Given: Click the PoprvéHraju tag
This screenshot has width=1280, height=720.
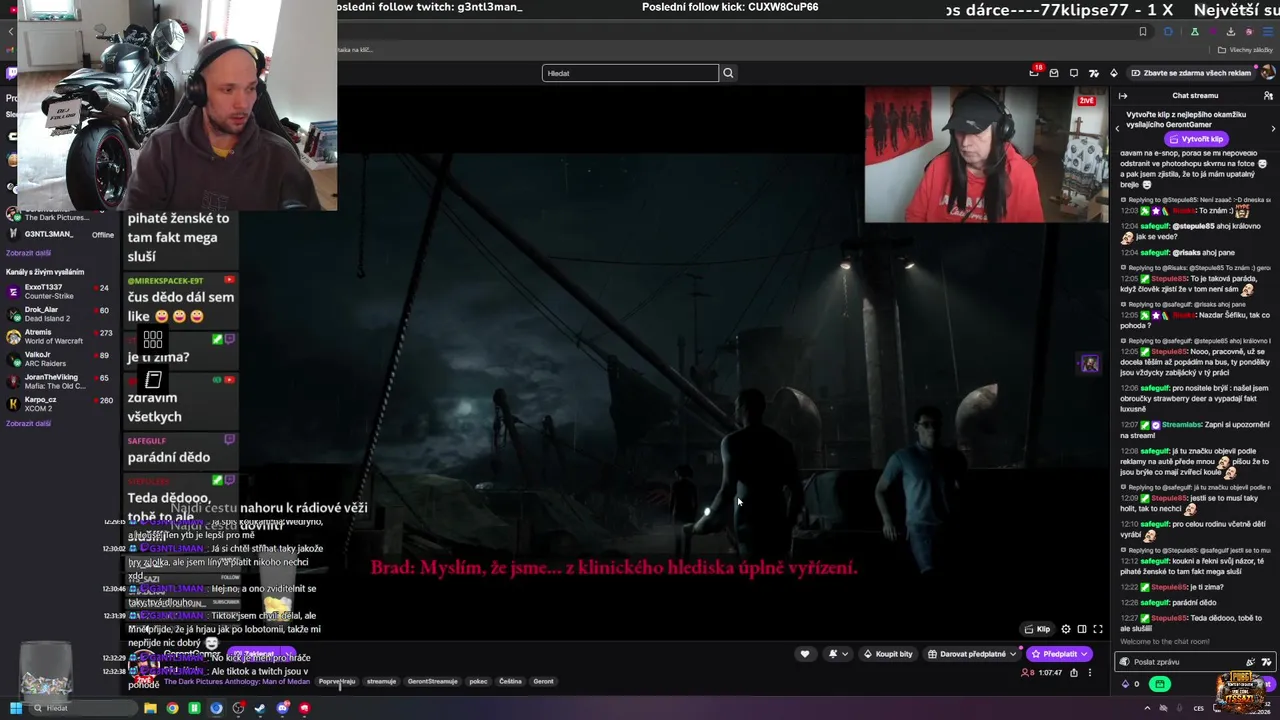Looking at the screenshot, I should coord(337,681).
